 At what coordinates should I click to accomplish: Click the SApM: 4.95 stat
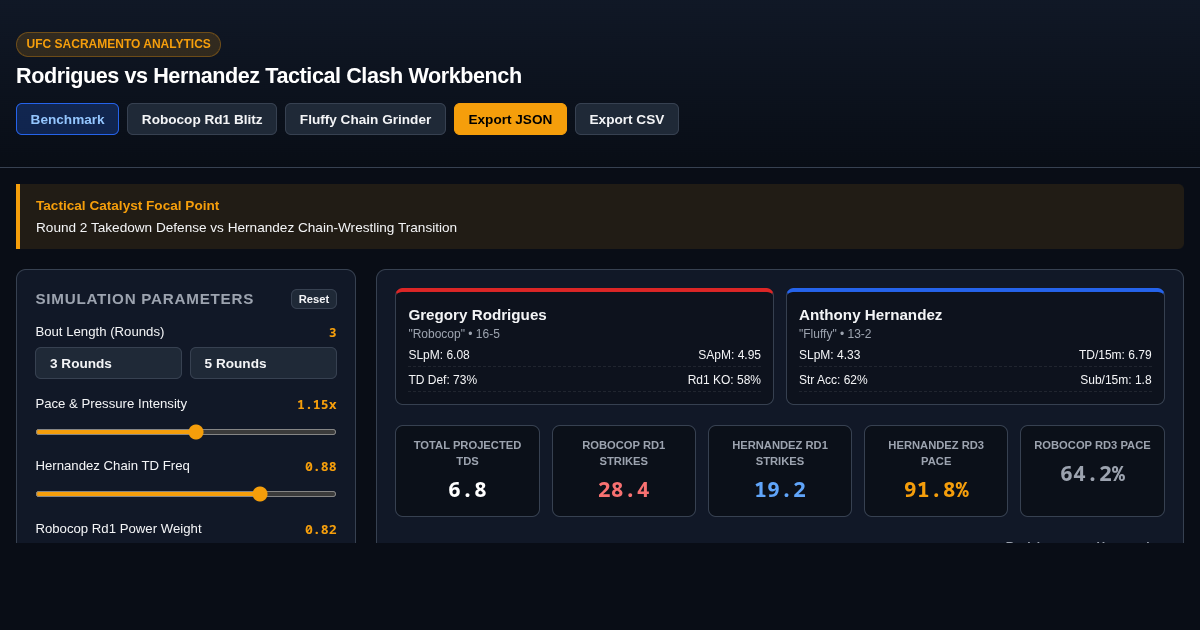click(x=729, y=355)
